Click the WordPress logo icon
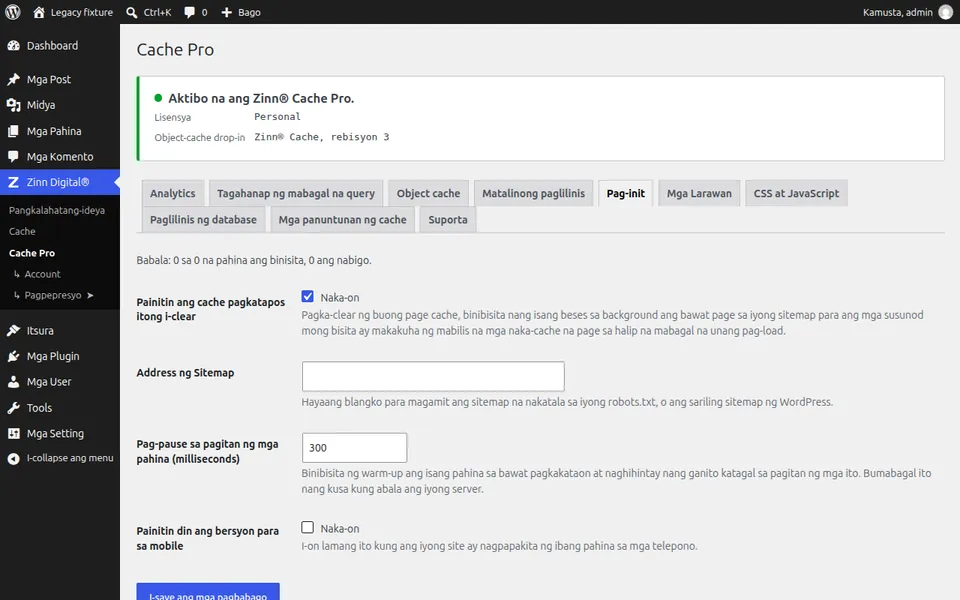This screenshot has width=960, height=600. click(13, 12)
